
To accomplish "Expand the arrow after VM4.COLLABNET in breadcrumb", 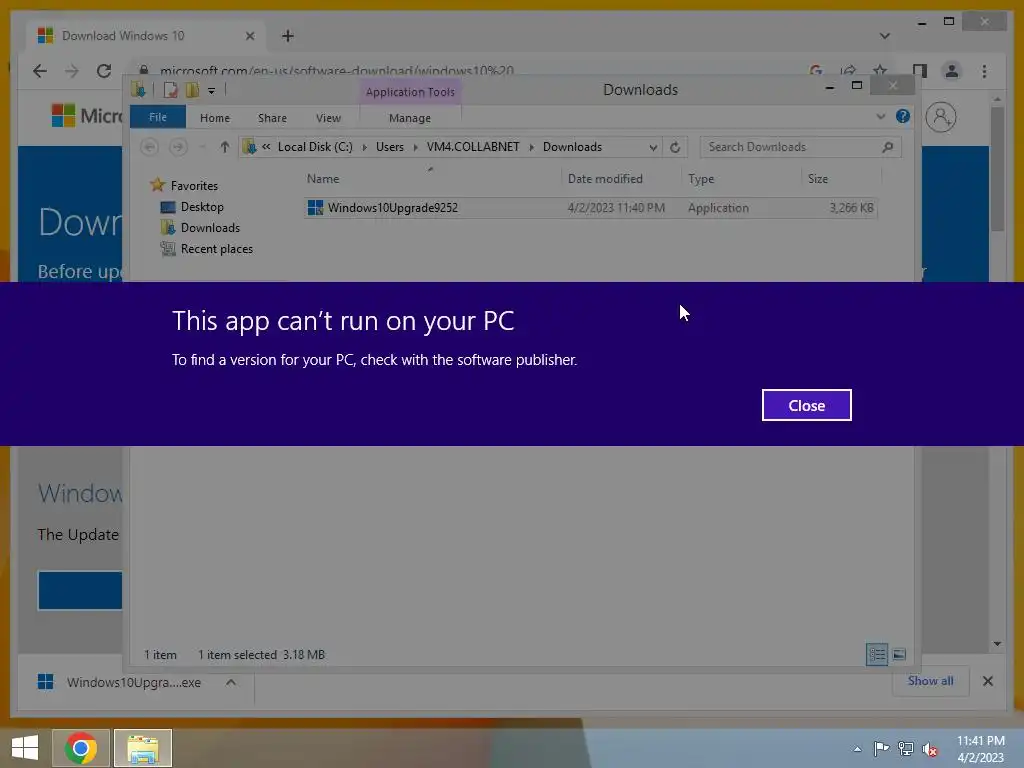I will [532, 148].
